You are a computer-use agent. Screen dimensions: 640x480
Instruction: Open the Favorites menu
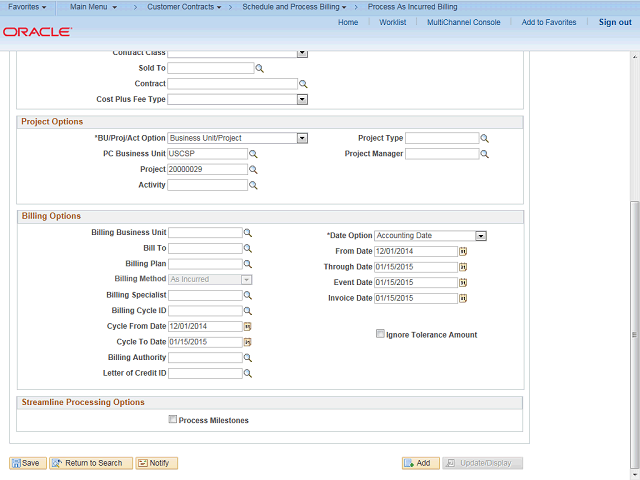[x=27, y=7]
